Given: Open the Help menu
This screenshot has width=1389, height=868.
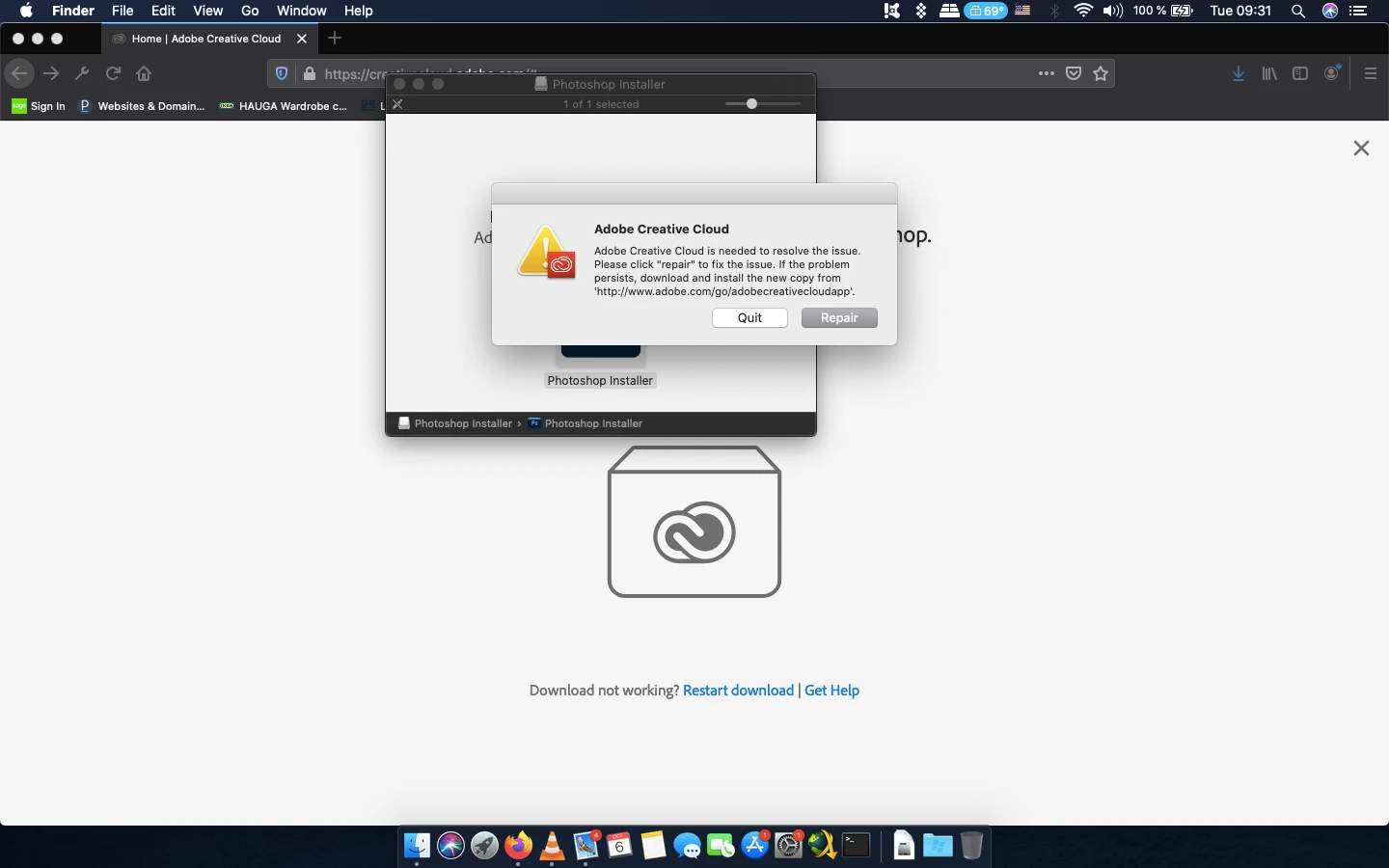Looking at the screenshot, I should (358, 11).
